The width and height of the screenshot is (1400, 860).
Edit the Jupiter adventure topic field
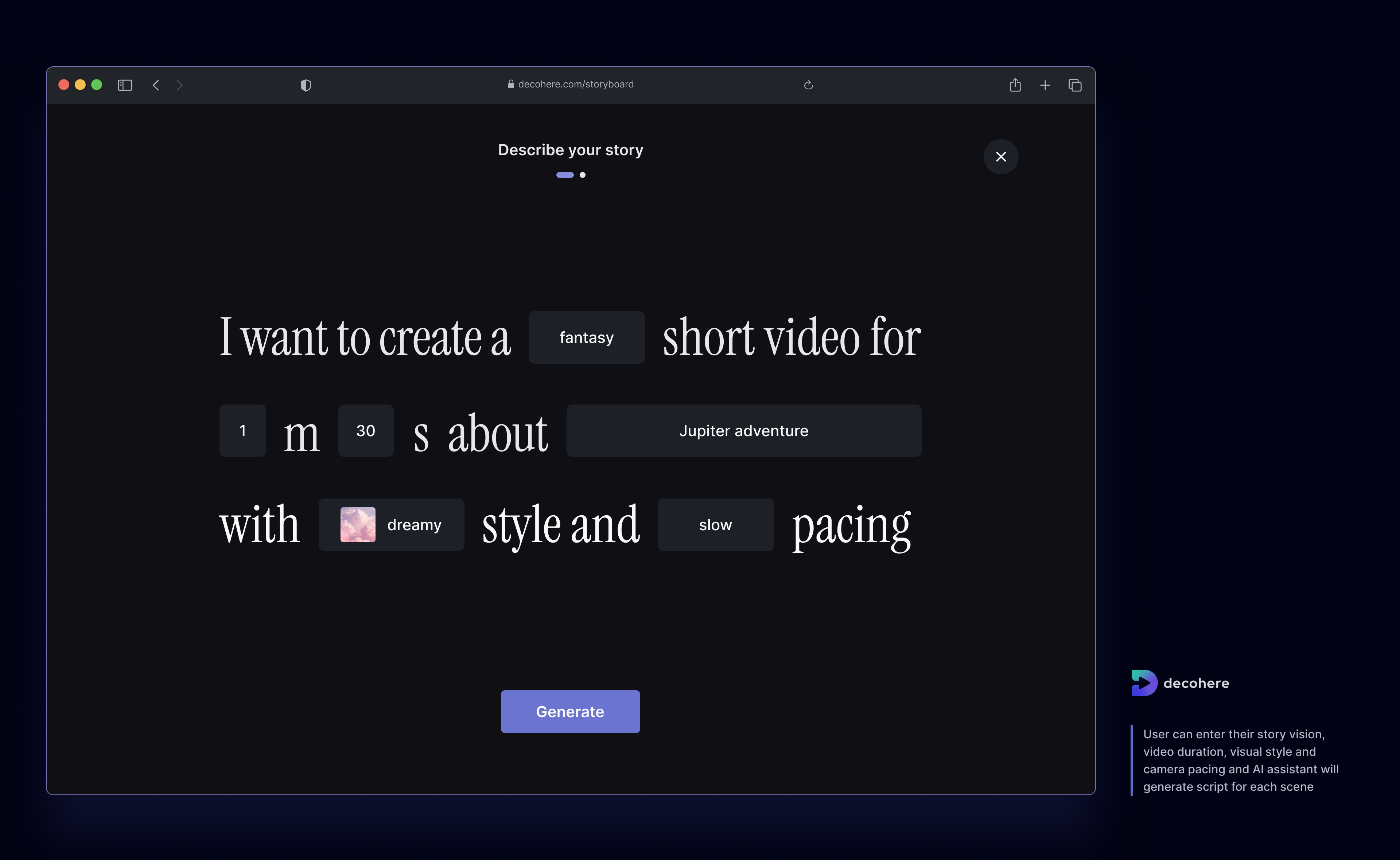[x=743, y=431]
